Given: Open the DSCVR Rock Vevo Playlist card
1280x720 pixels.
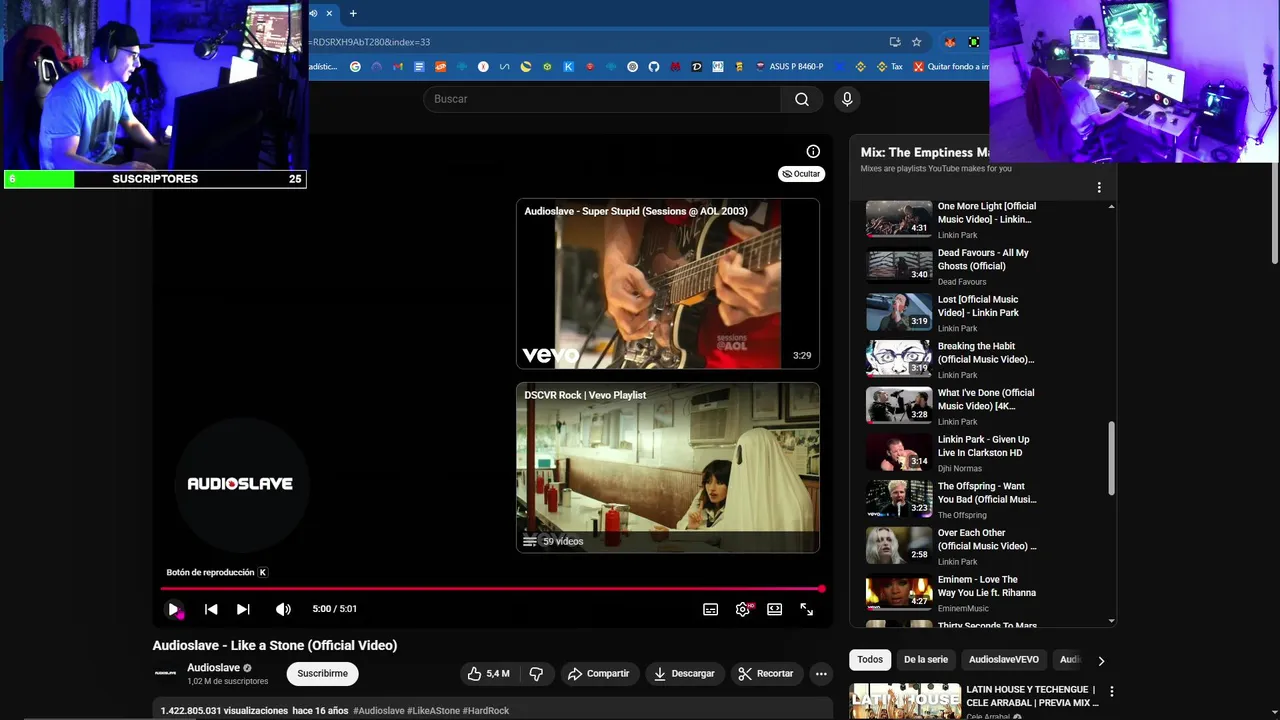Looking at the screenshot, I should point(668,467).
